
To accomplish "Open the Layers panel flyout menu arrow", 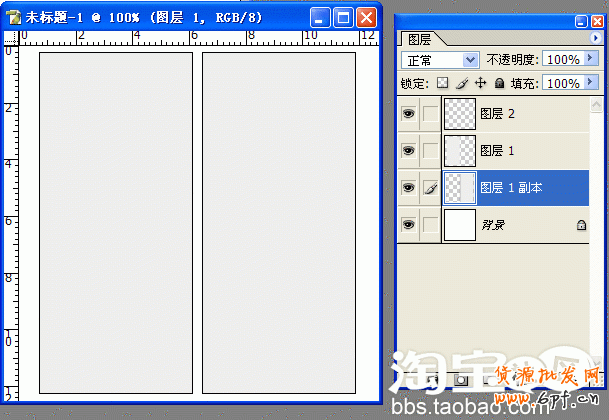I will [x=597, y=37].
